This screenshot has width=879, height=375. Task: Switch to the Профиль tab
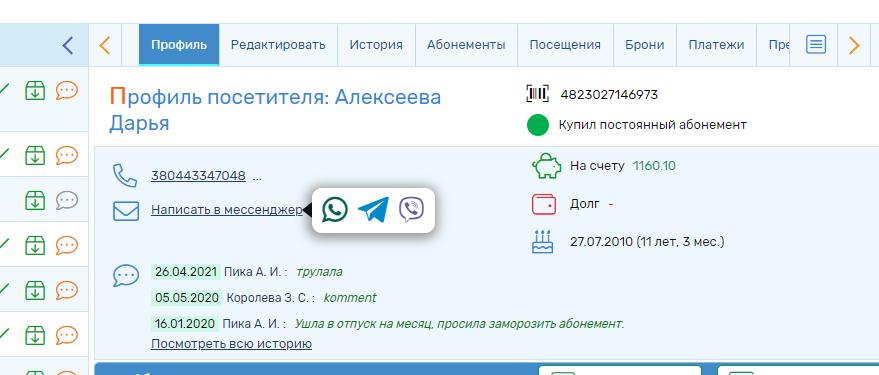[x=179, y=45]
